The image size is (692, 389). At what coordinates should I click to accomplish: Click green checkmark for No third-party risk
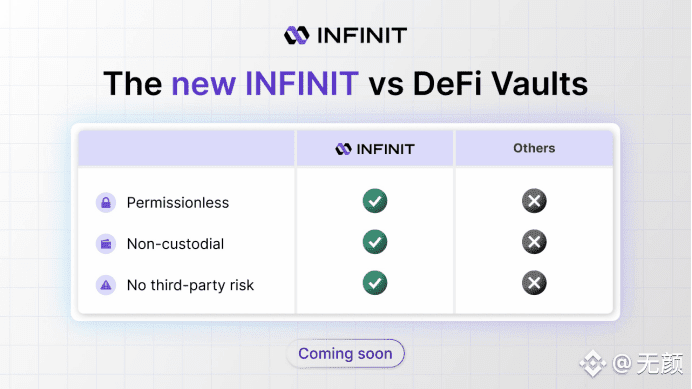pos(375,283)
